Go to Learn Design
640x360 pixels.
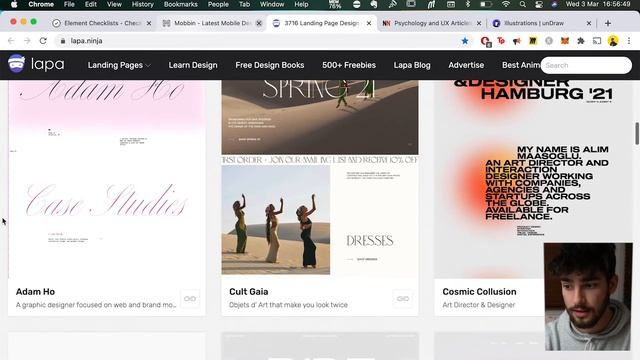click(193, 65)
